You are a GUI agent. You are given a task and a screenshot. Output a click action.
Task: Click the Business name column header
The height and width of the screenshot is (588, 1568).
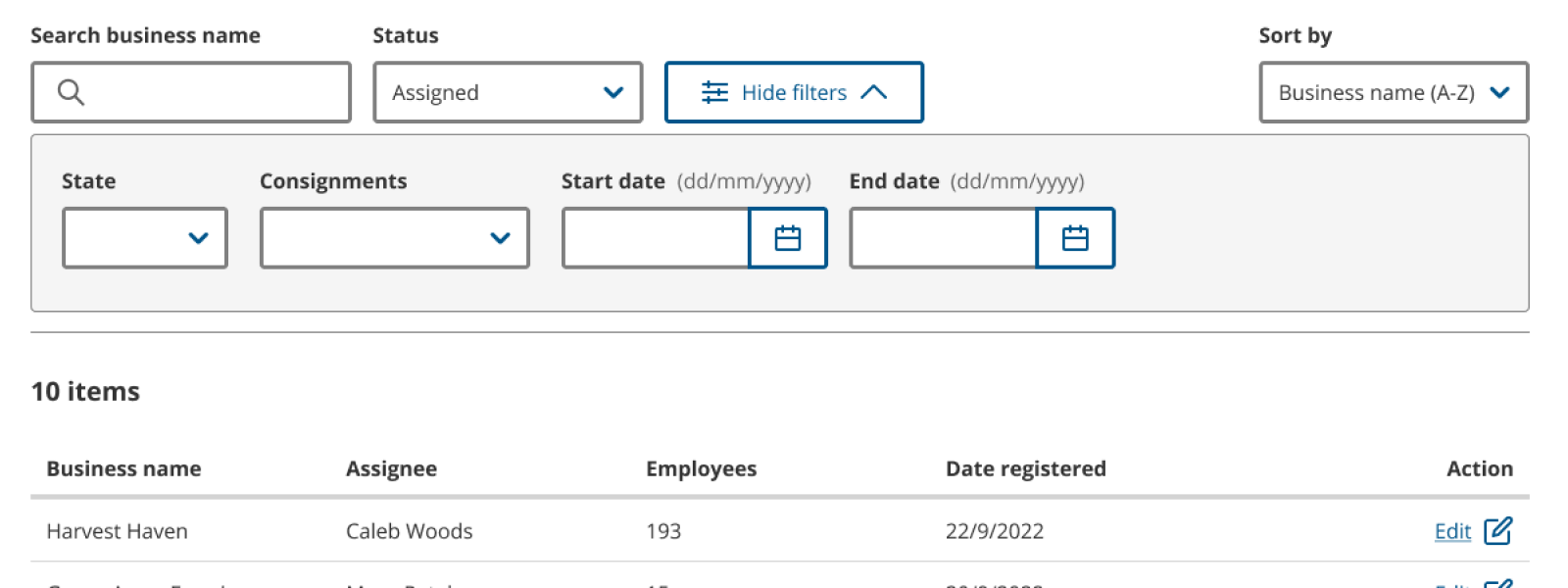[123, 468]
